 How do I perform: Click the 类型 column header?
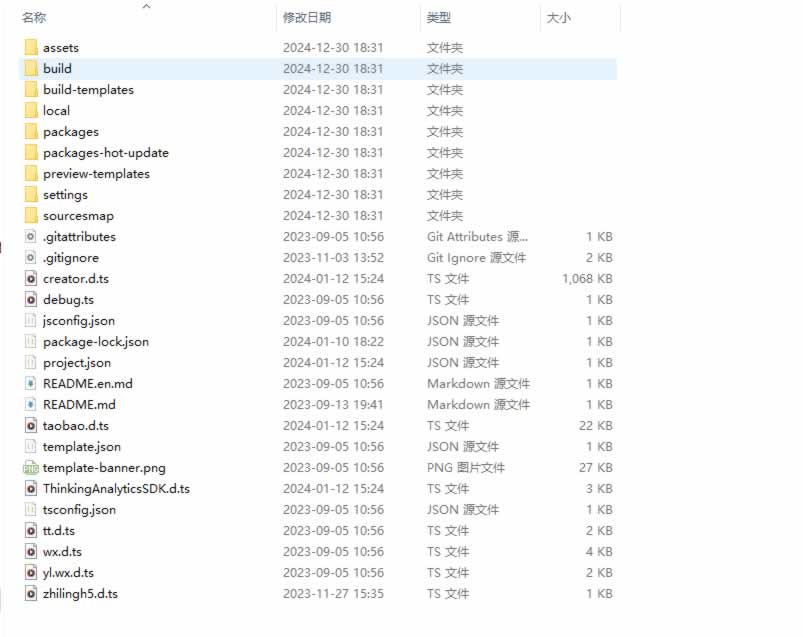[438, 18]
